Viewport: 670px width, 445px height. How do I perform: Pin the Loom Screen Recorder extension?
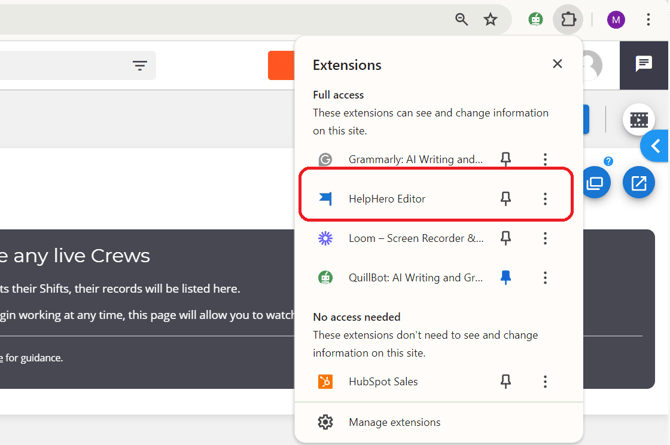[x=506, y=238]
